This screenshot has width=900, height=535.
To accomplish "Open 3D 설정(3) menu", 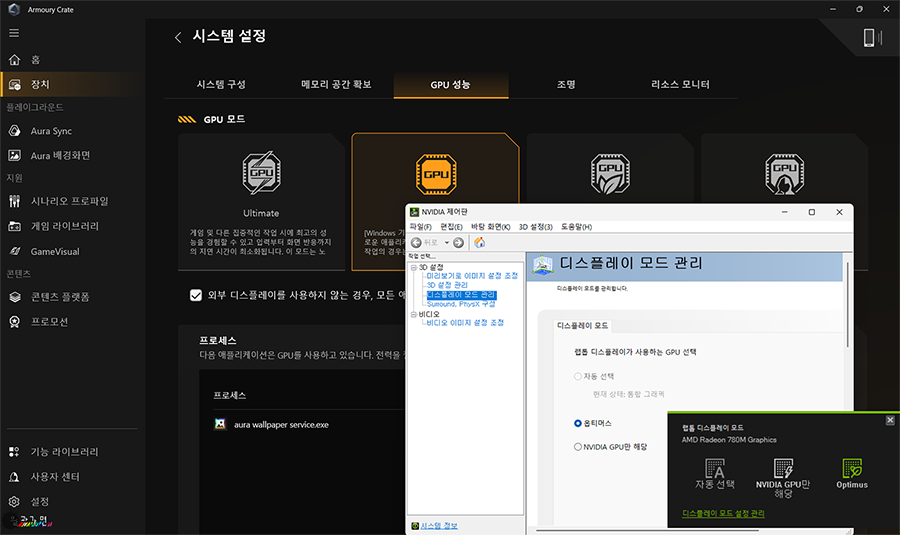I will (536, 227).
